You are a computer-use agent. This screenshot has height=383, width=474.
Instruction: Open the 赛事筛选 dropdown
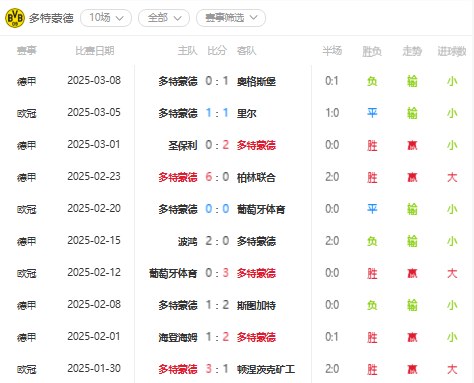[x=231, y=18]
